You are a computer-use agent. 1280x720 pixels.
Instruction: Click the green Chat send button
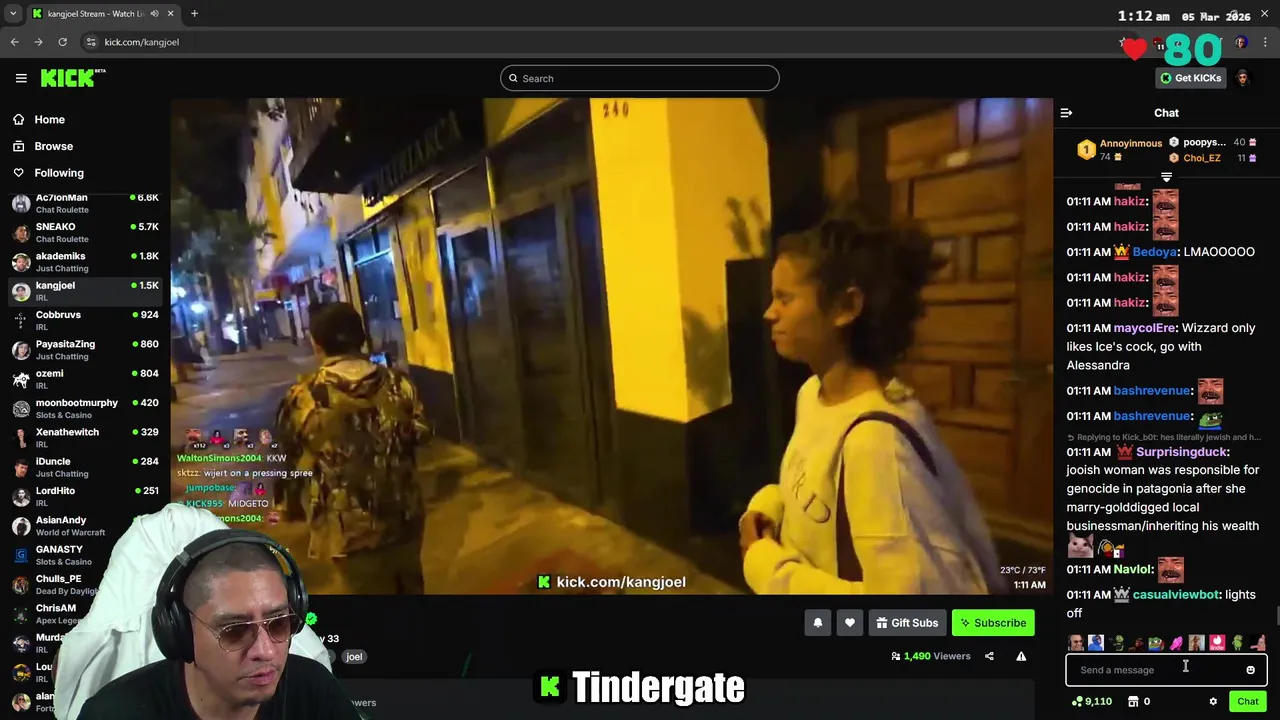1247,702
